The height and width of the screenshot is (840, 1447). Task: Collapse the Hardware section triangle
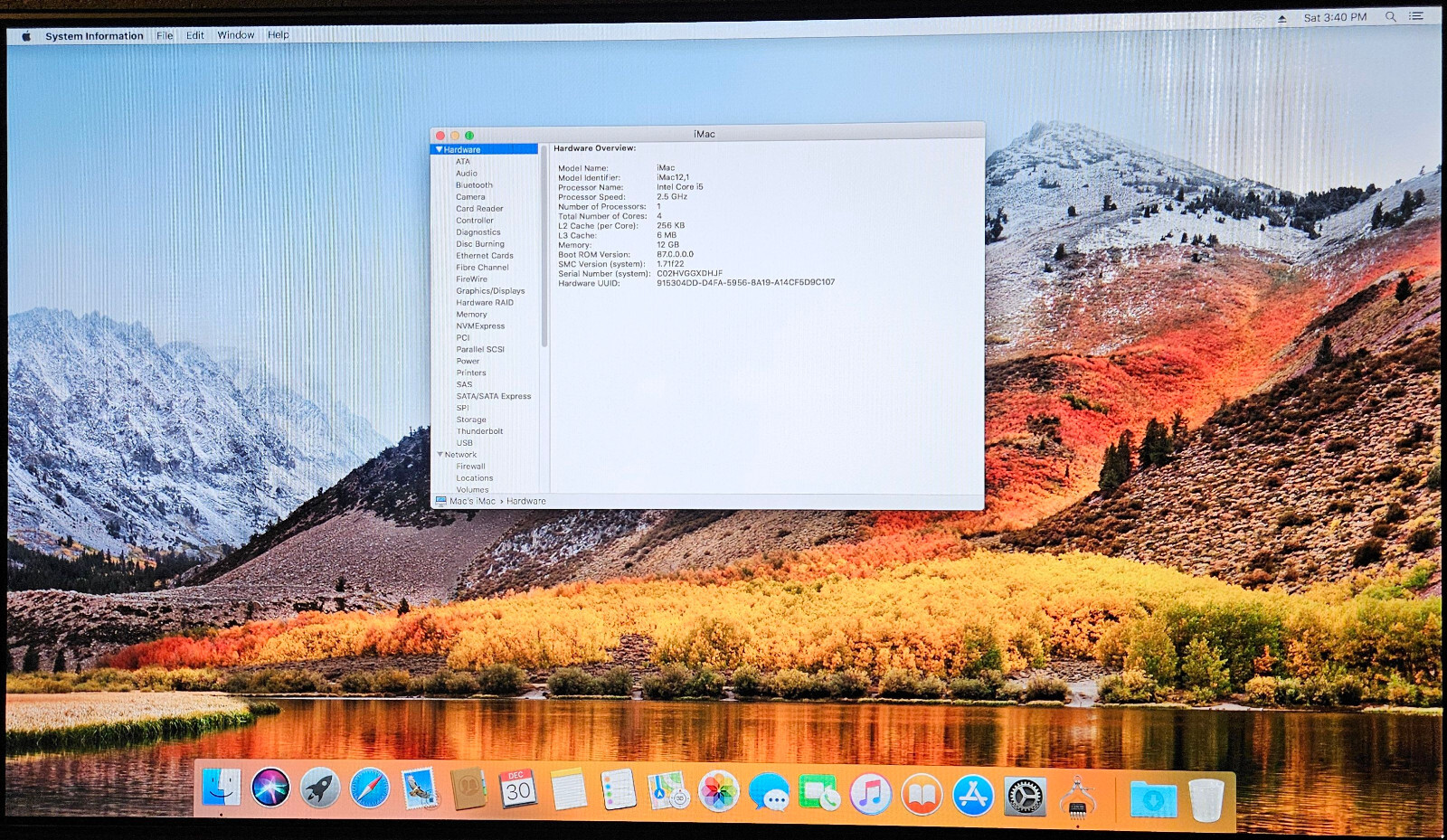click(440, 149)
